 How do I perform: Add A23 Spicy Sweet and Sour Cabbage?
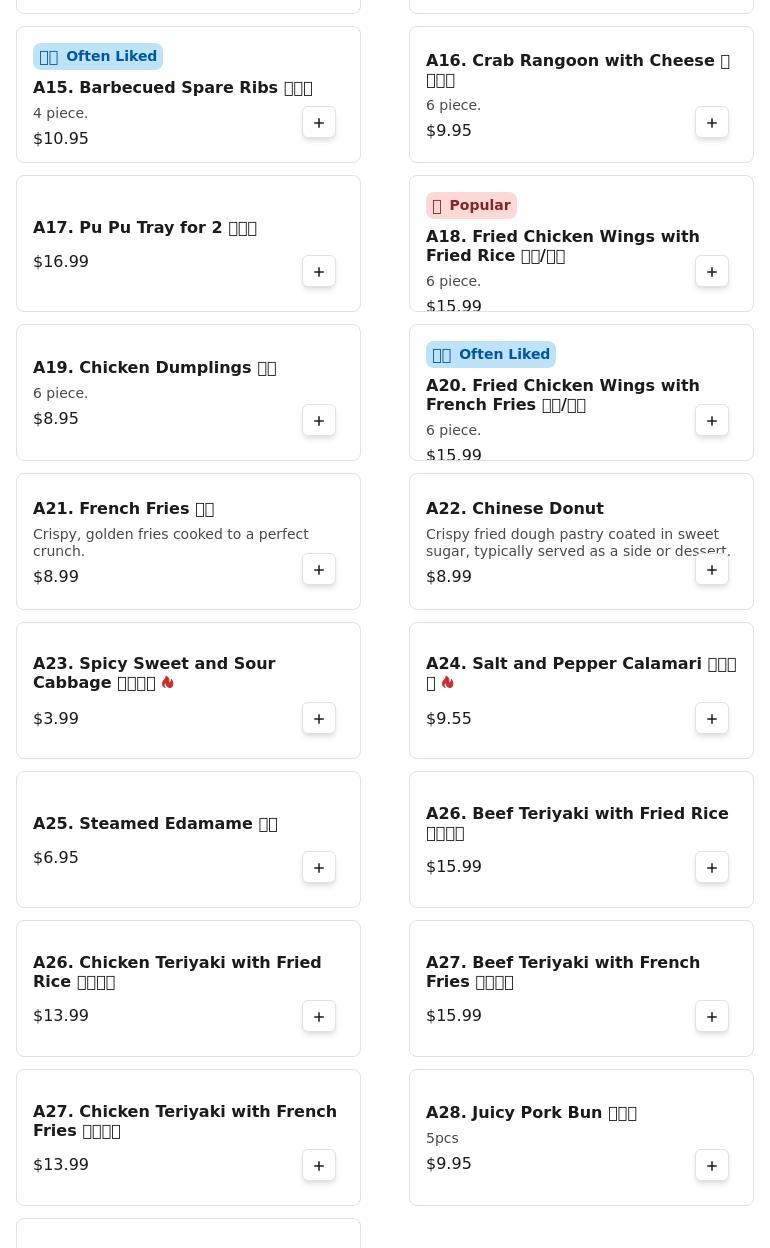pyautogui.click(x=319, y=719)
